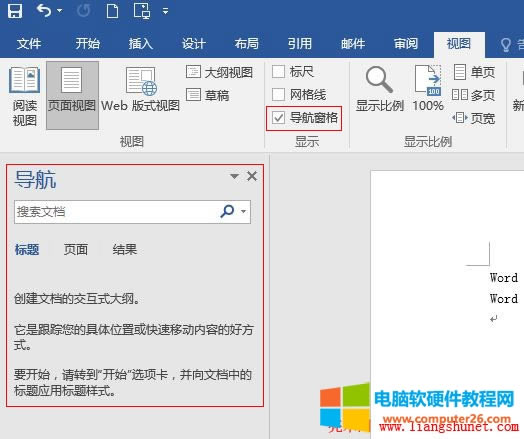Open the 文件 tab

tap(29, 44)
